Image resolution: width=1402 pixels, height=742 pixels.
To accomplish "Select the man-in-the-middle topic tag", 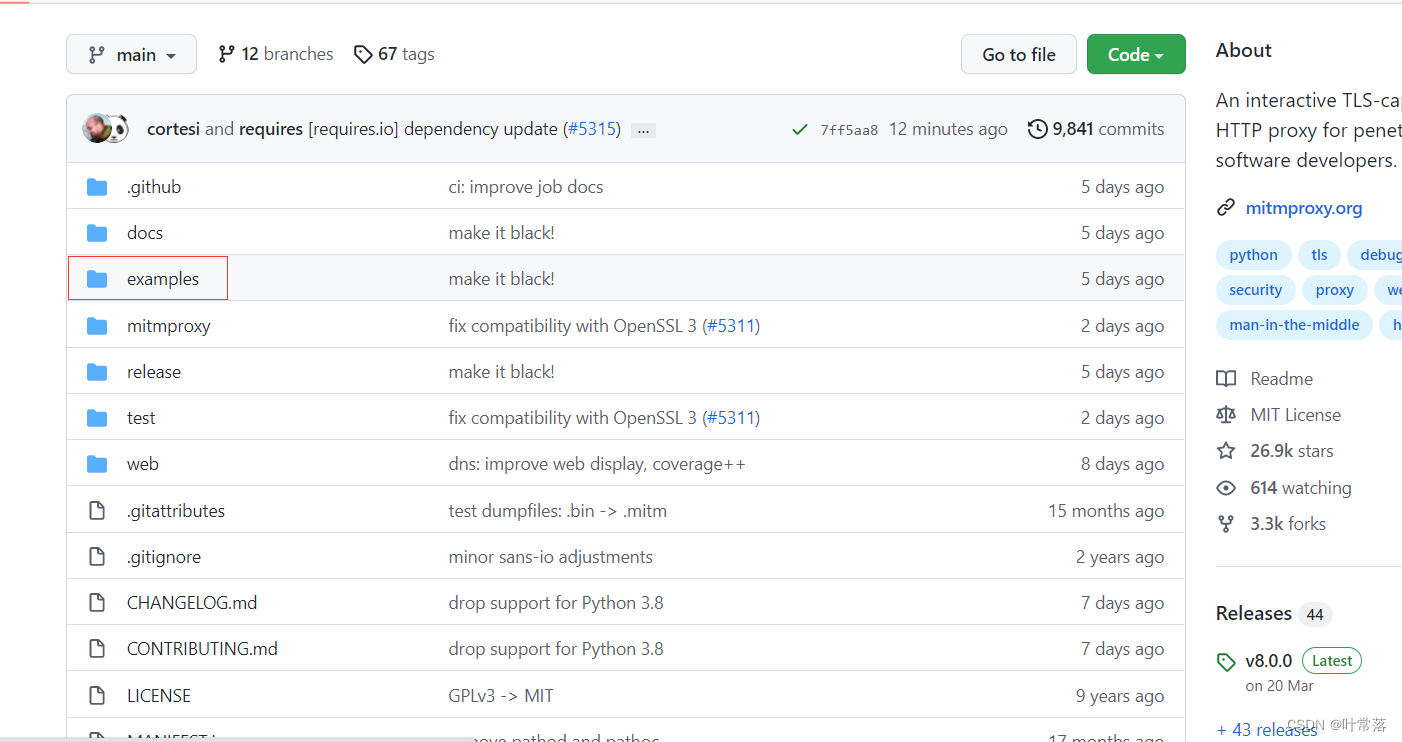I will (x=1295, y=325).
